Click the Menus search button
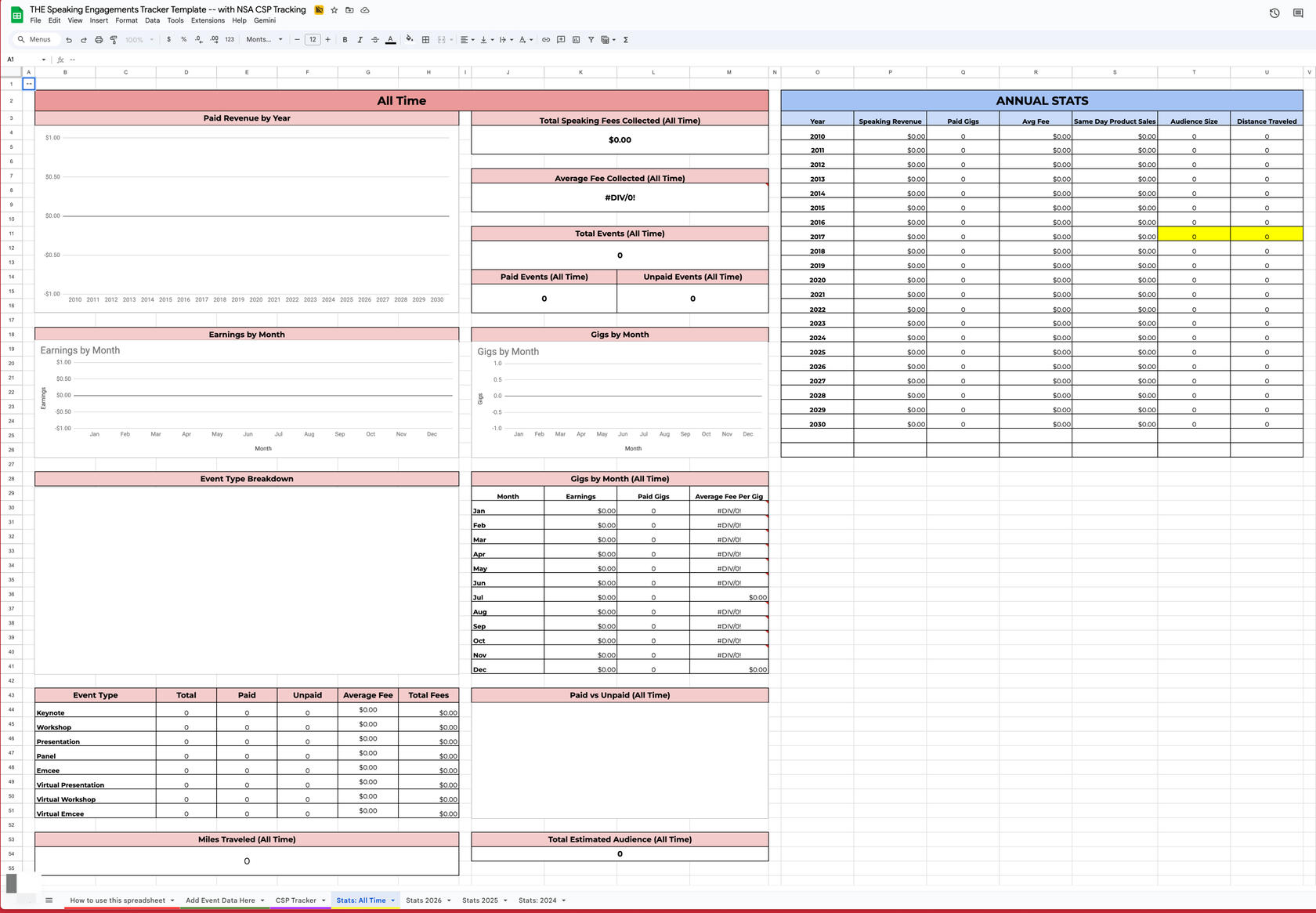Viewport: 1316px width, 913px height. 34,40
